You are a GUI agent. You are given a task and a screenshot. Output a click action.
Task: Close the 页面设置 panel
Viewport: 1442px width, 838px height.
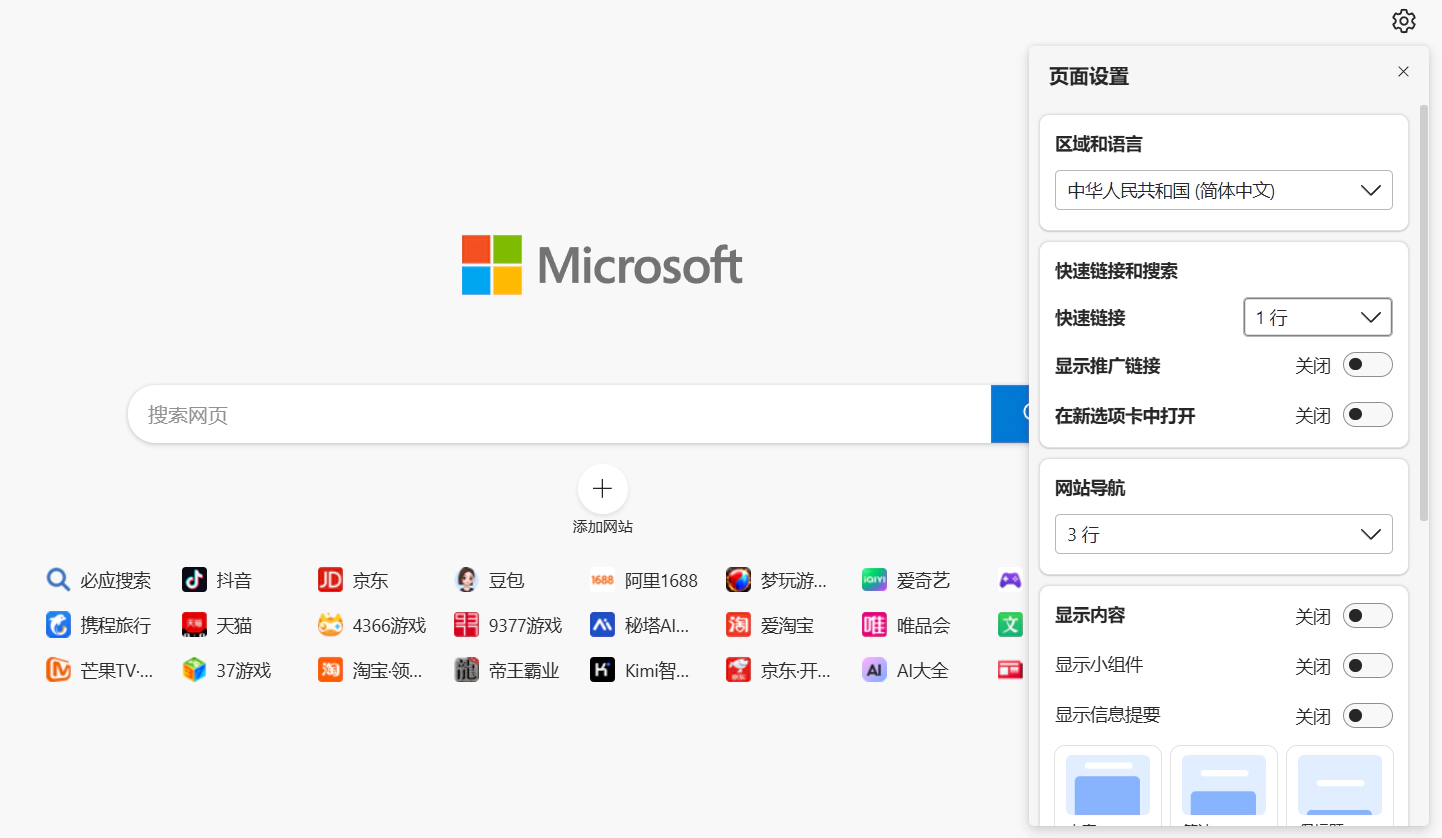(x=1403, y=72)
